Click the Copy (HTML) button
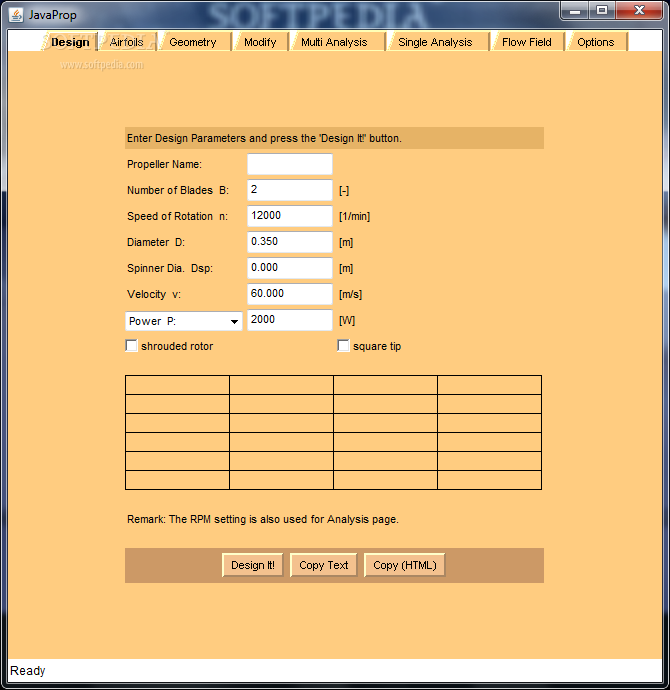 point(405,565)
